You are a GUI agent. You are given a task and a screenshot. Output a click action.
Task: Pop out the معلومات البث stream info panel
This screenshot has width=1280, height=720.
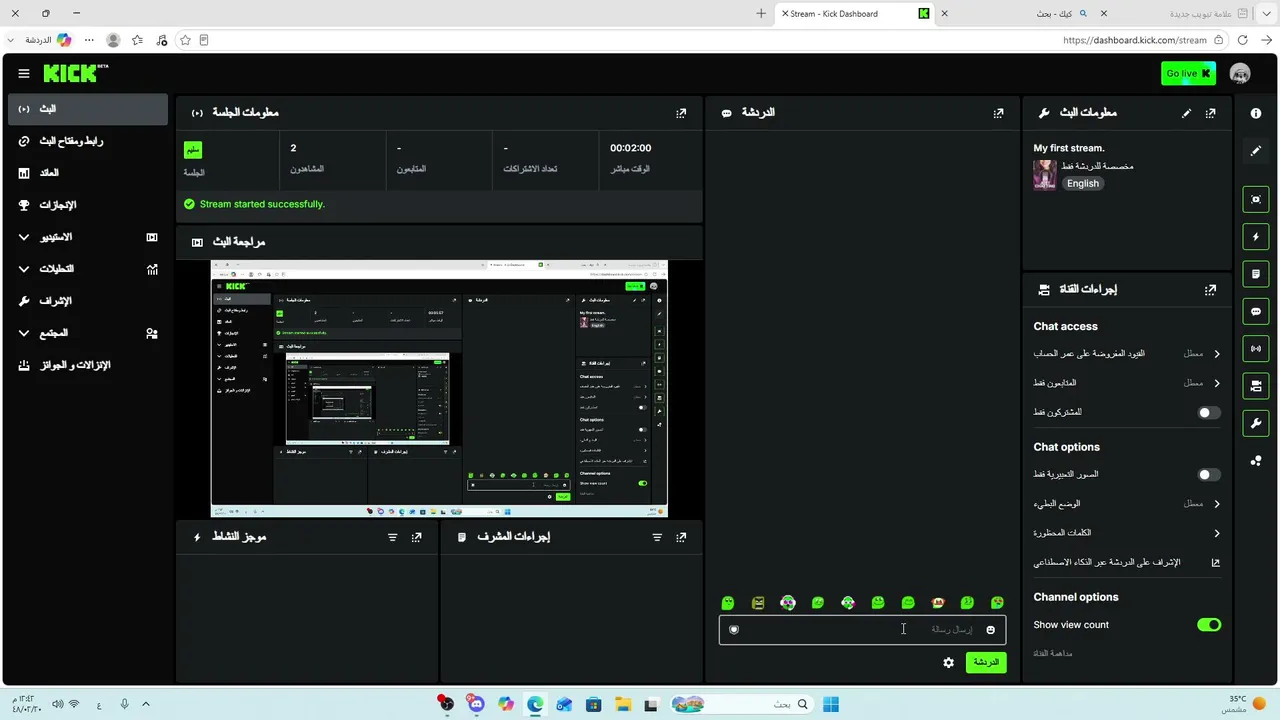(x=1211, y=113)
